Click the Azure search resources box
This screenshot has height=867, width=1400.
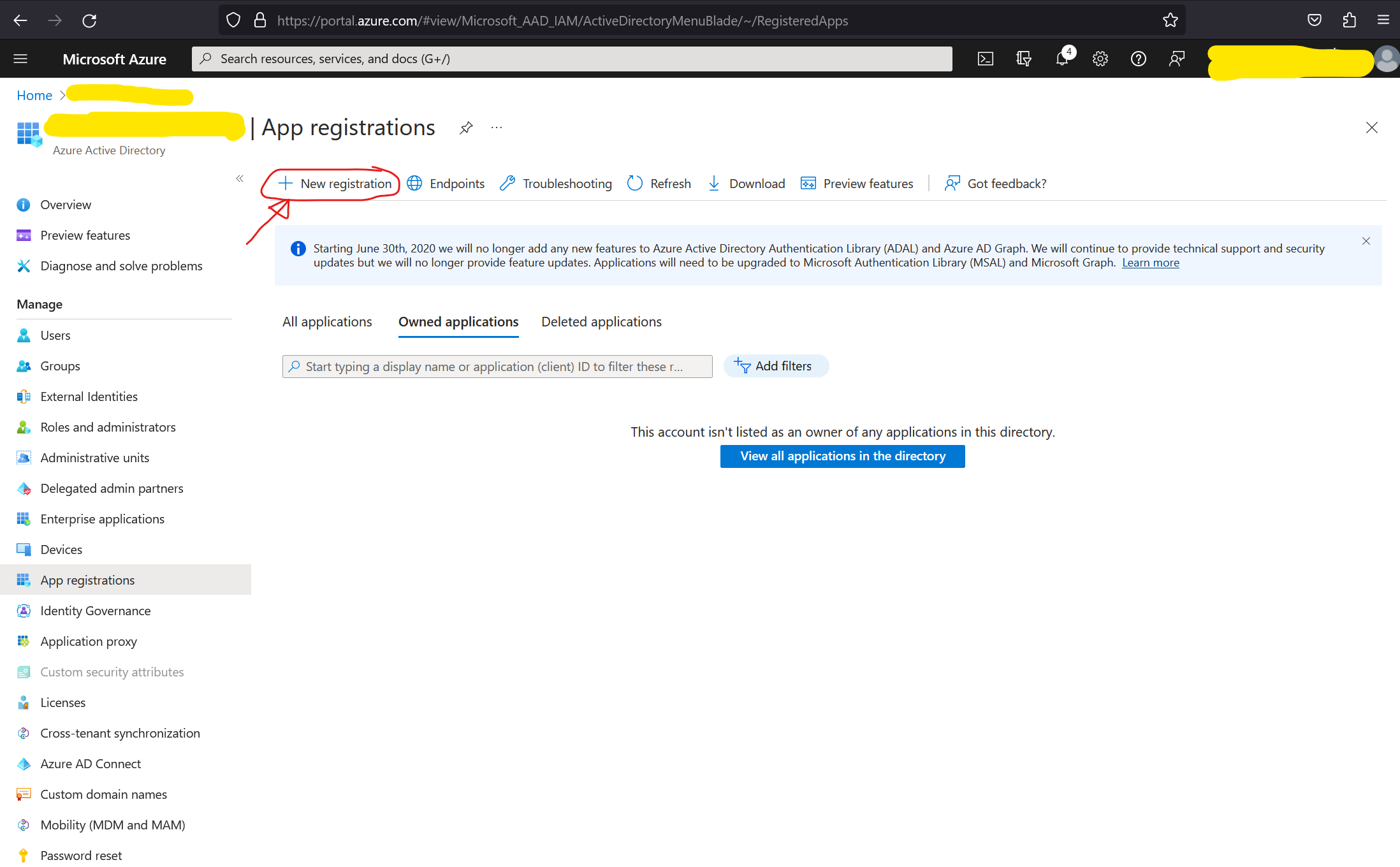pos(572,59)
